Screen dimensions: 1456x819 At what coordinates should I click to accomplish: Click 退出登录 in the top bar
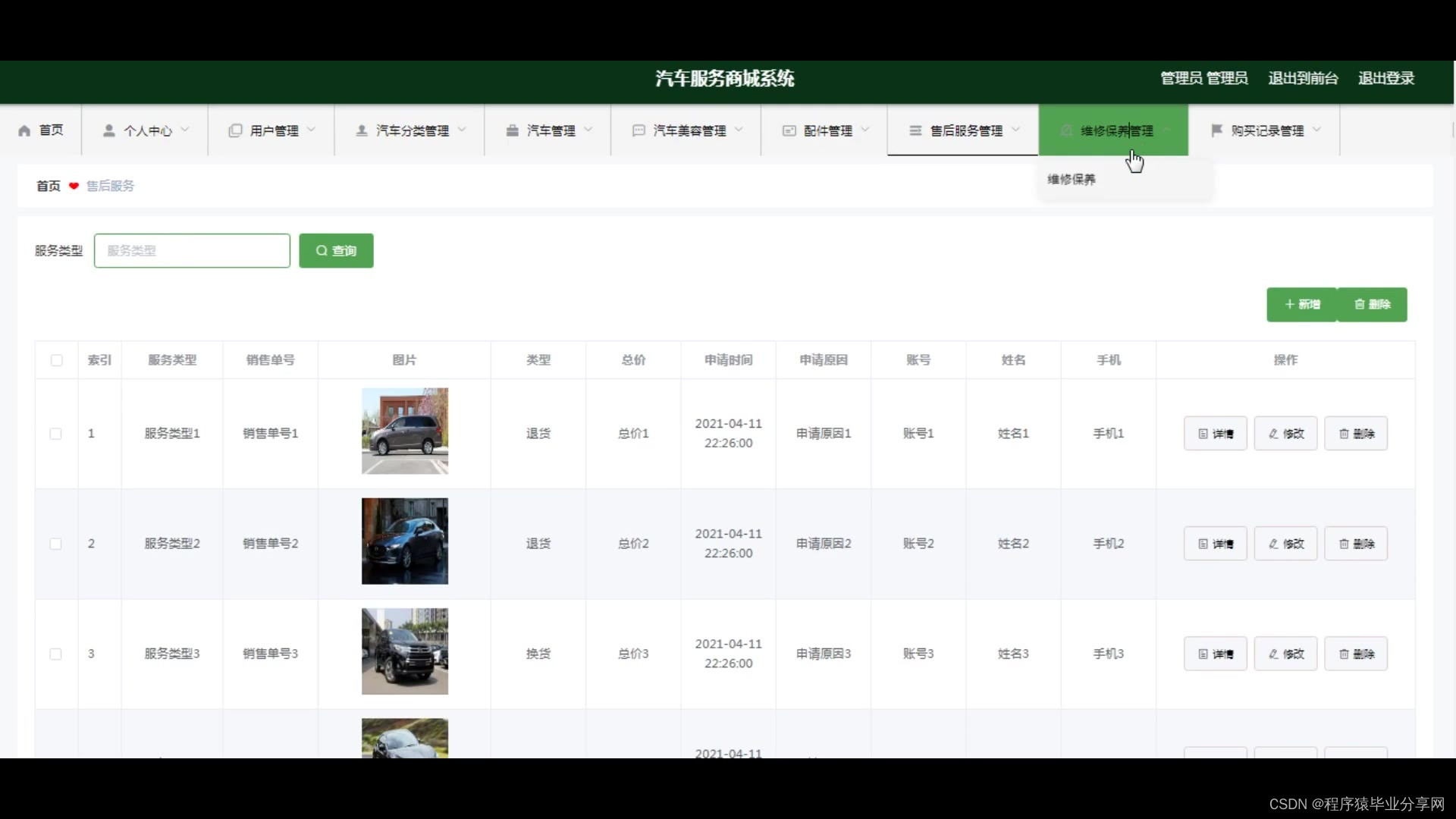coord(1385,78)
